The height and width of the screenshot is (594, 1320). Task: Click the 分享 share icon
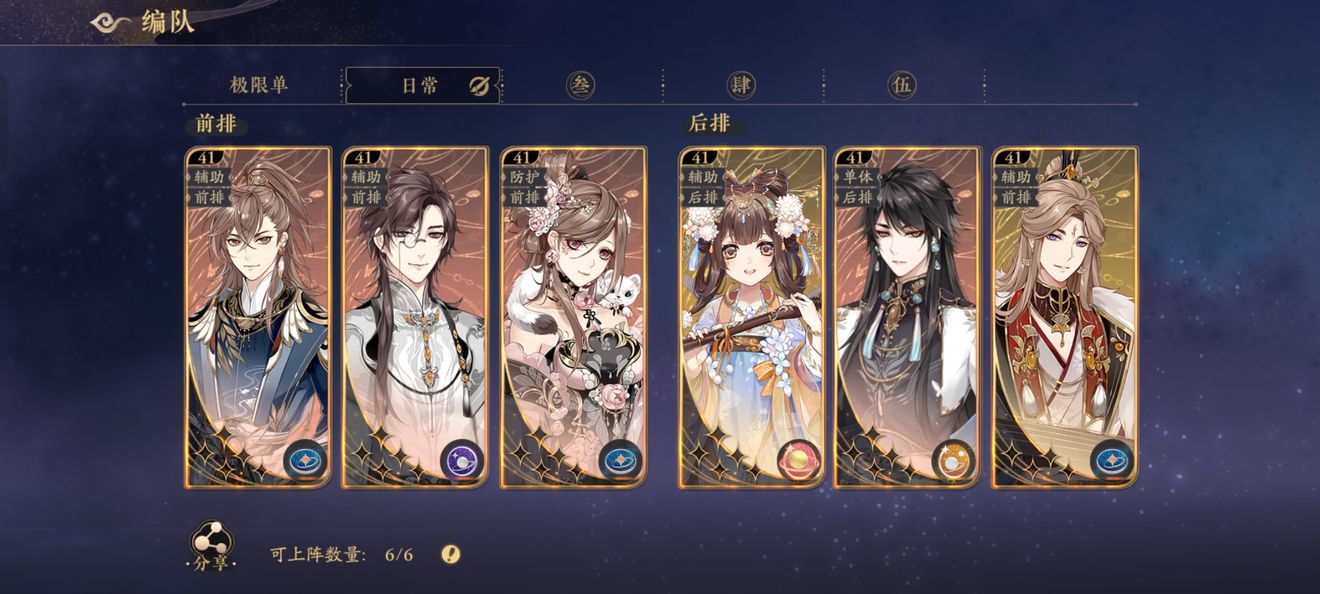click(x=211, y=547)
